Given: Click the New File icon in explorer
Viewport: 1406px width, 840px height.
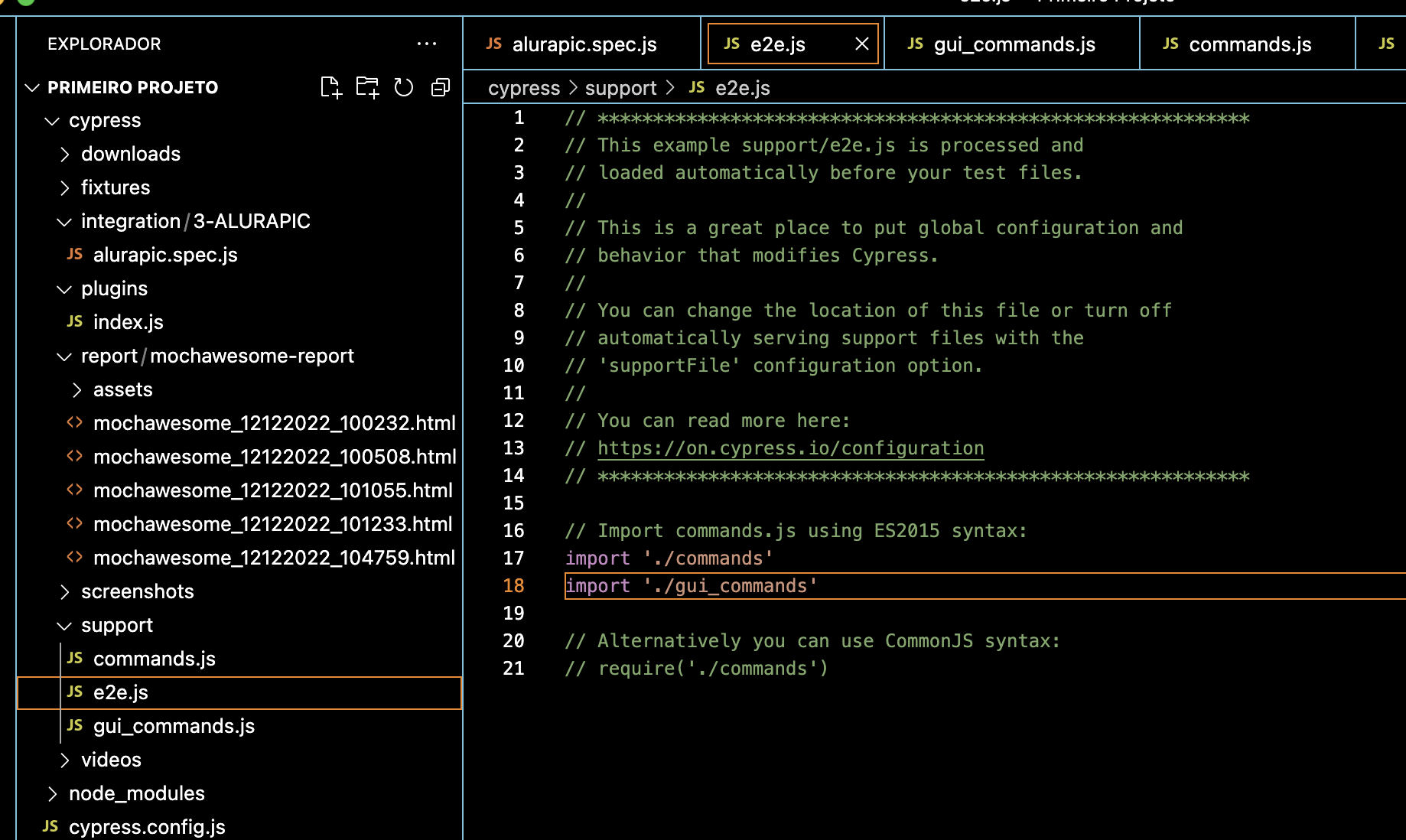Looking at the screenshot, I should click(330, 88).
